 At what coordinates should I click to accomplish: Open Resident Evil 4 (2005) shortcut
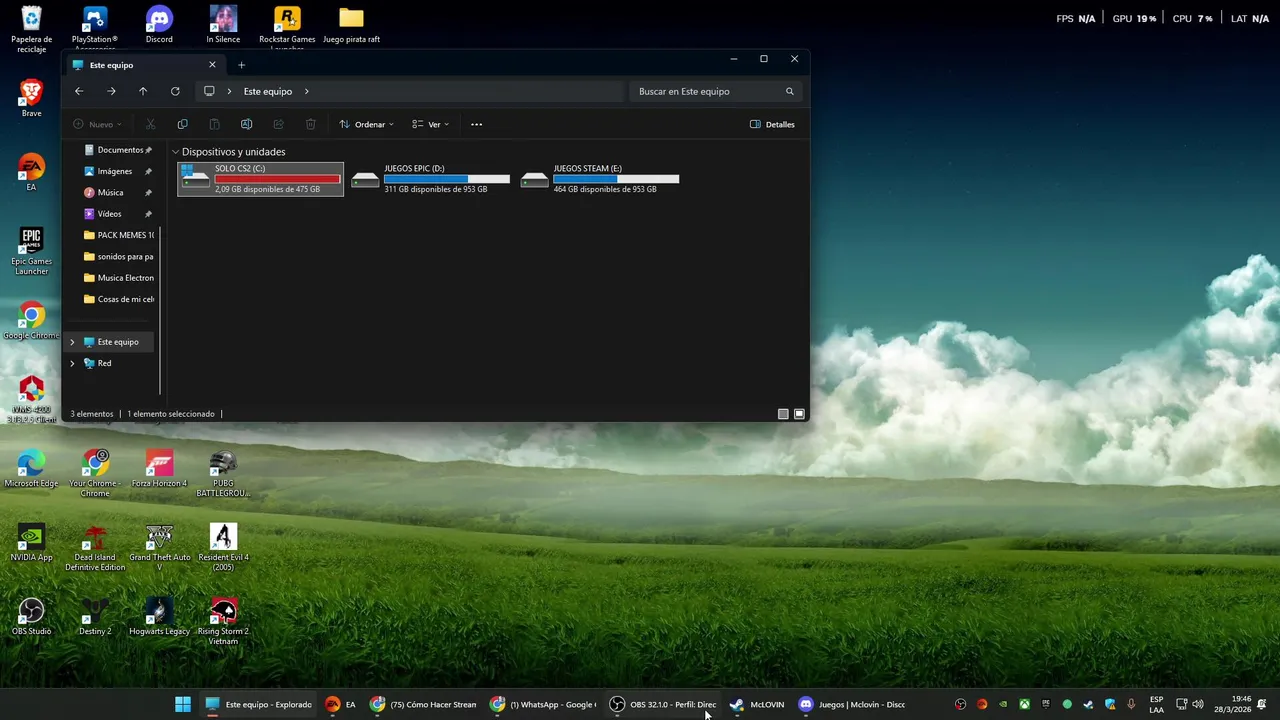pos(223,548)
